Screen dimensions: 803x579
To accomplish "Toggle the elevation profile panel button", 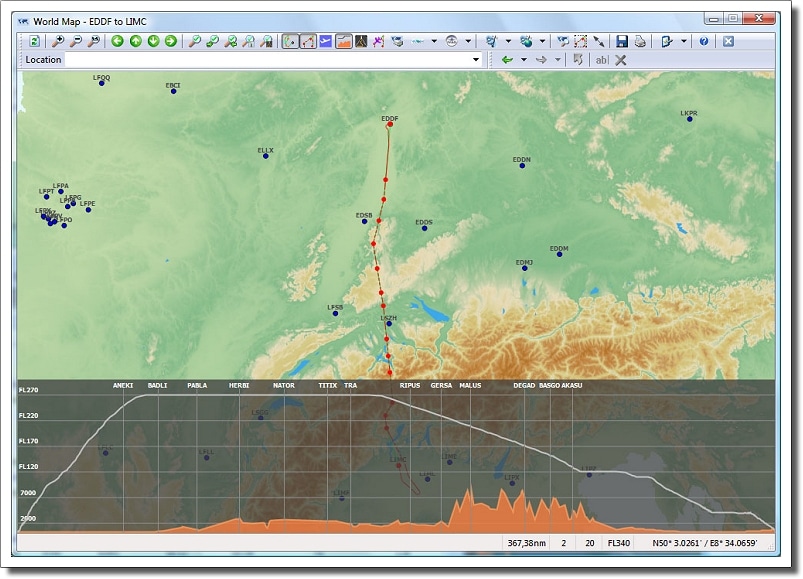I will click(x=343, y=41).
